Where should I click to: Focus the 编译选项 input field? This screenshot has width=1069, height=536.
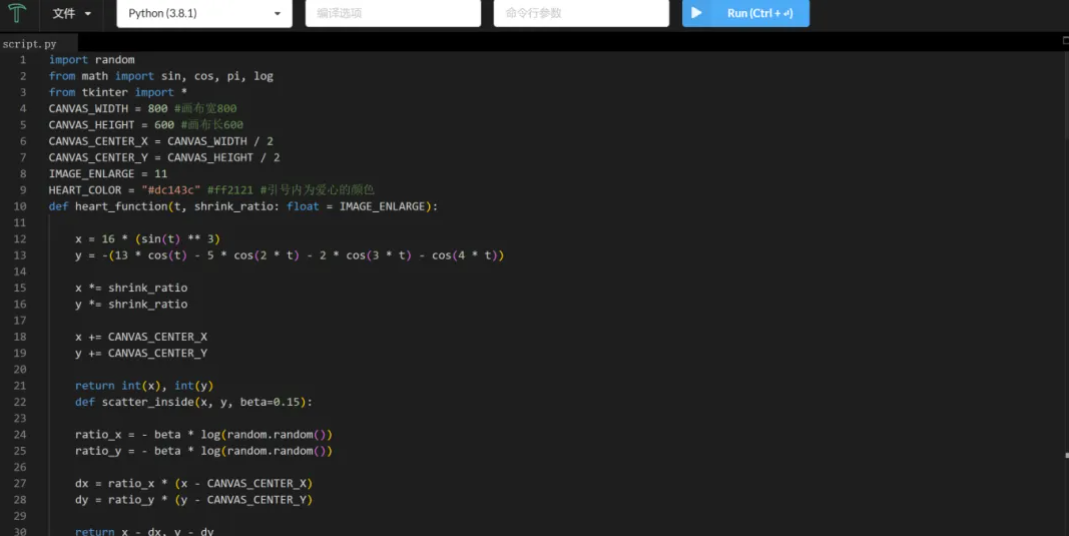[x=392, y=14]
